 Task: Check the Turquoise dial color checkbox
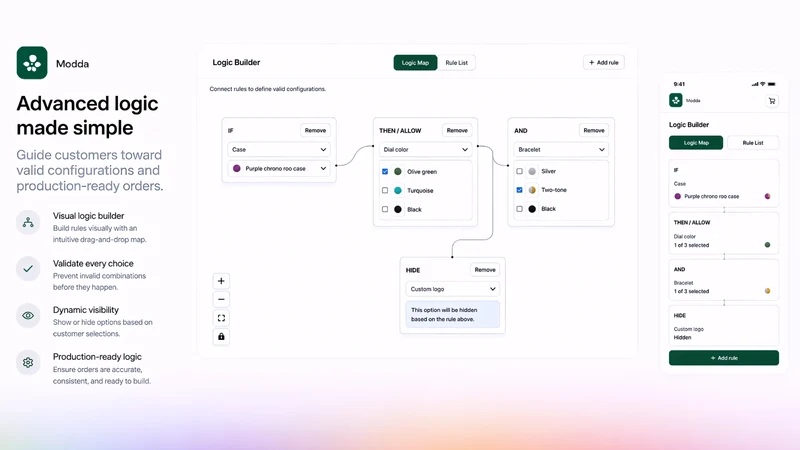coord(385,190)
